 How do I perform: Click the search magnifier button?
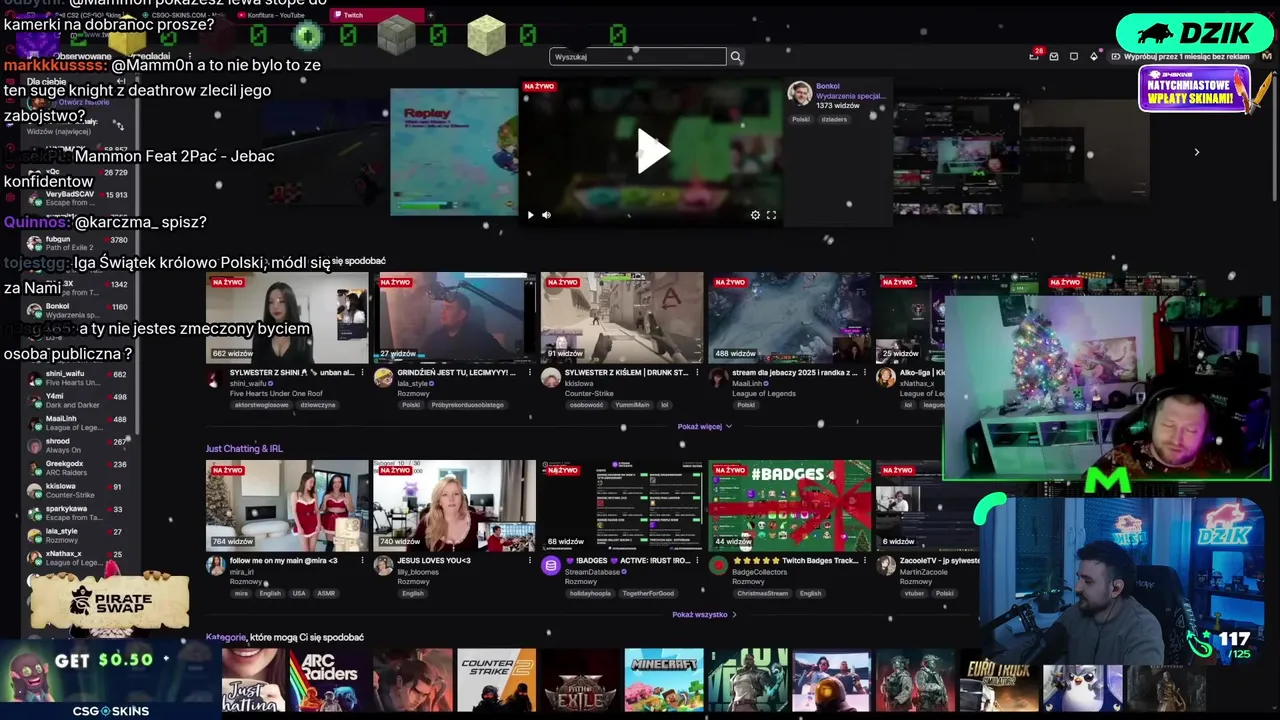(x=736, y=57)
